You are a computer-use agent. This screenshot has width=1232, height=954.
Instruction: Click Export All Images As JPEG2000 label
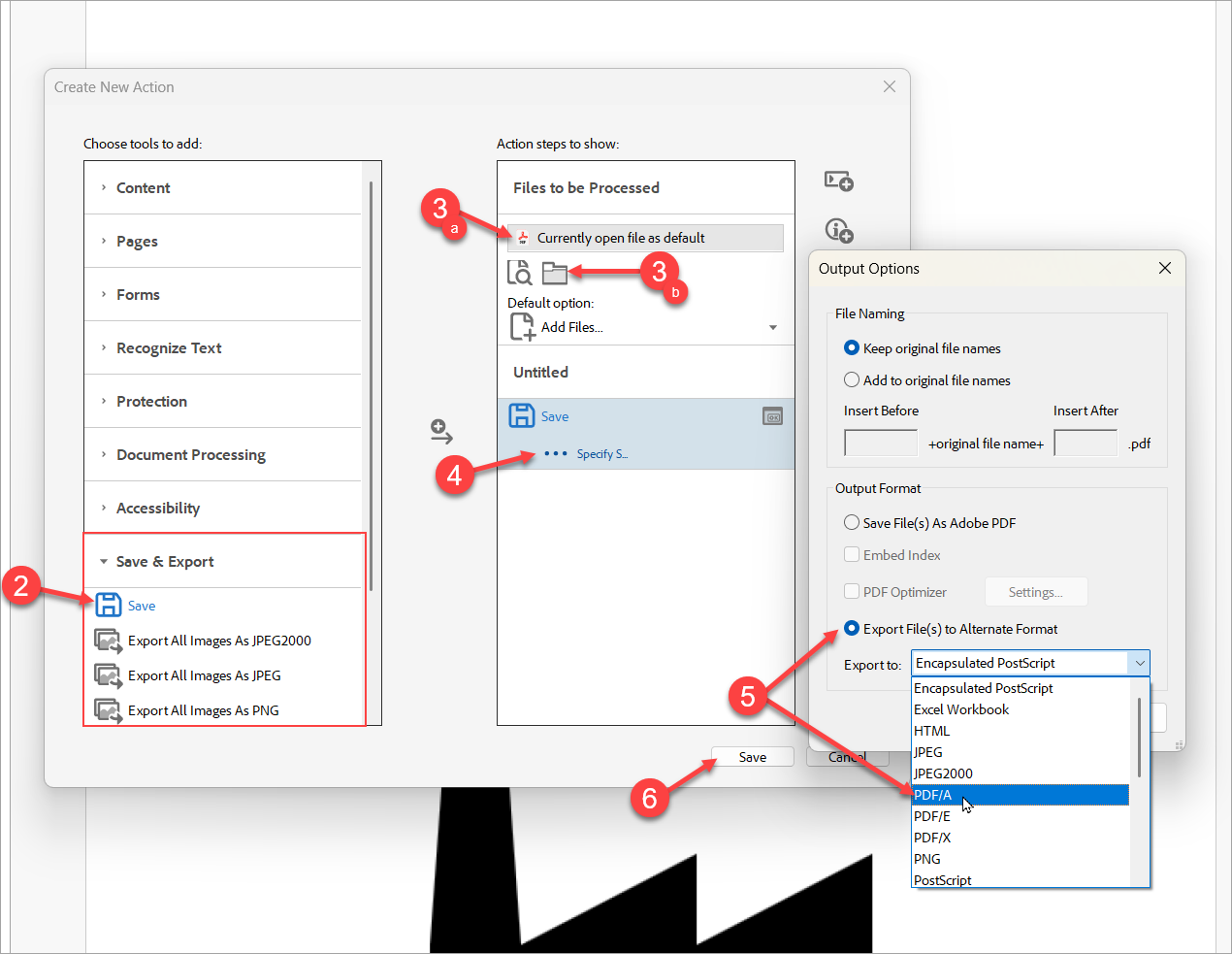pos(219,641)
